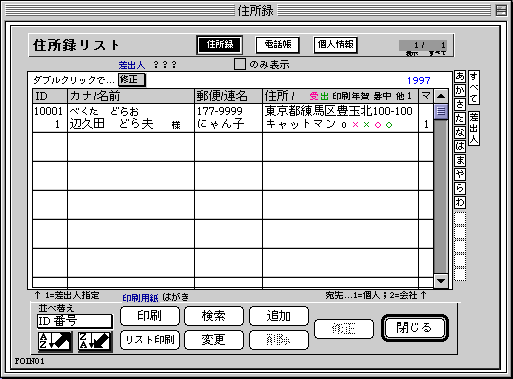Click the 印刷用紙 はがき setting
Image resolution: width=513 pixels, height=379 pixels.
156,297
